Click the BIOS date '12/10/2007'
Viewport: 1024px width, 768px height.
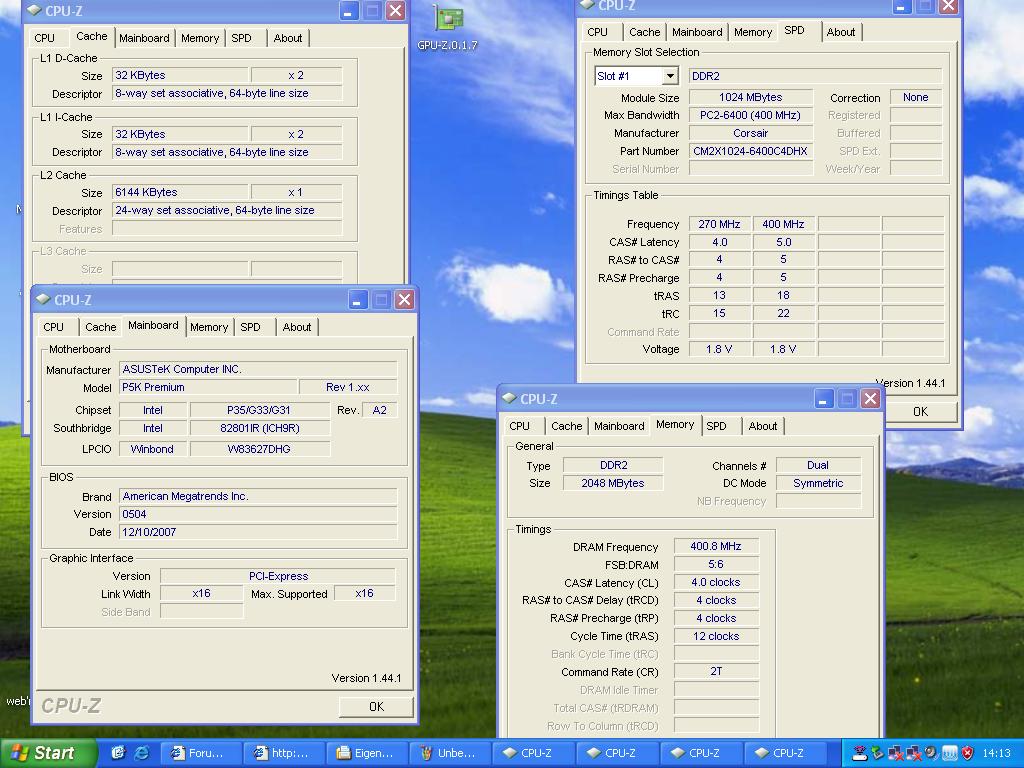(258, 532)
